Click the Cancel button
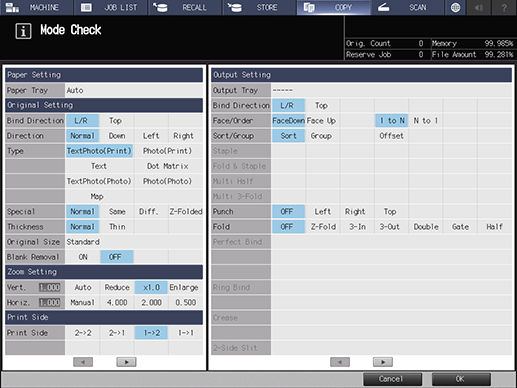Screen dimensions: 517x388 pos(392,379)
